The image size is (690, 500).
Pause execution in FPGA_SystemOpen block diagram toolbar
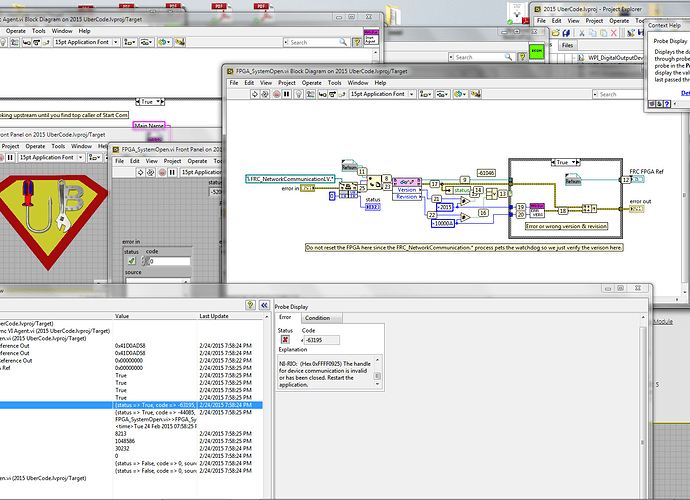[287, 94]
